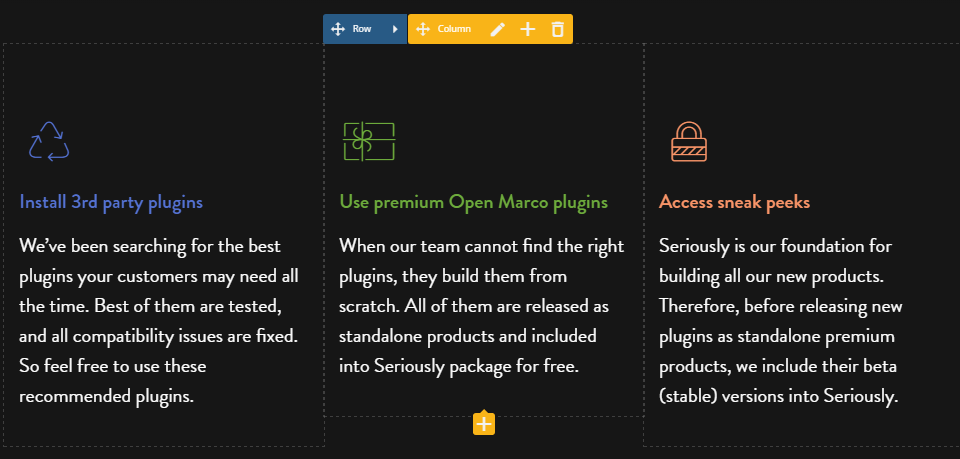Delete the column using the trash icon
Image resolution: width=960 pixels, height=459 pixels.
(x=557, y=29)
